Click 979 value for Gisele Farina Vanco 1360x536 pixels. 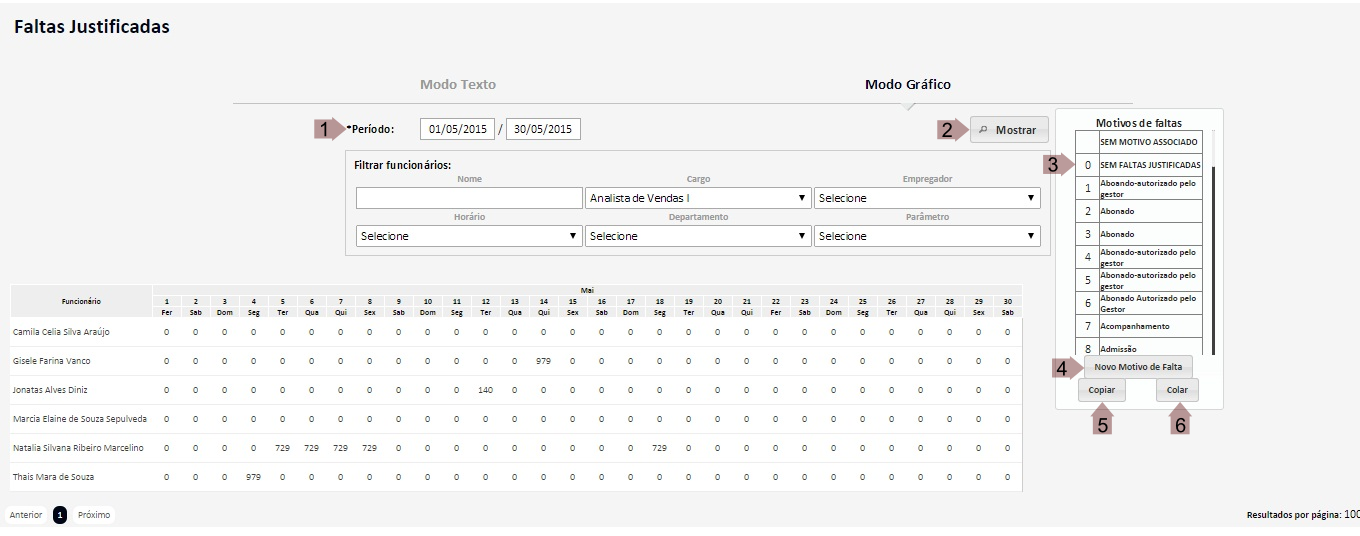543,361
